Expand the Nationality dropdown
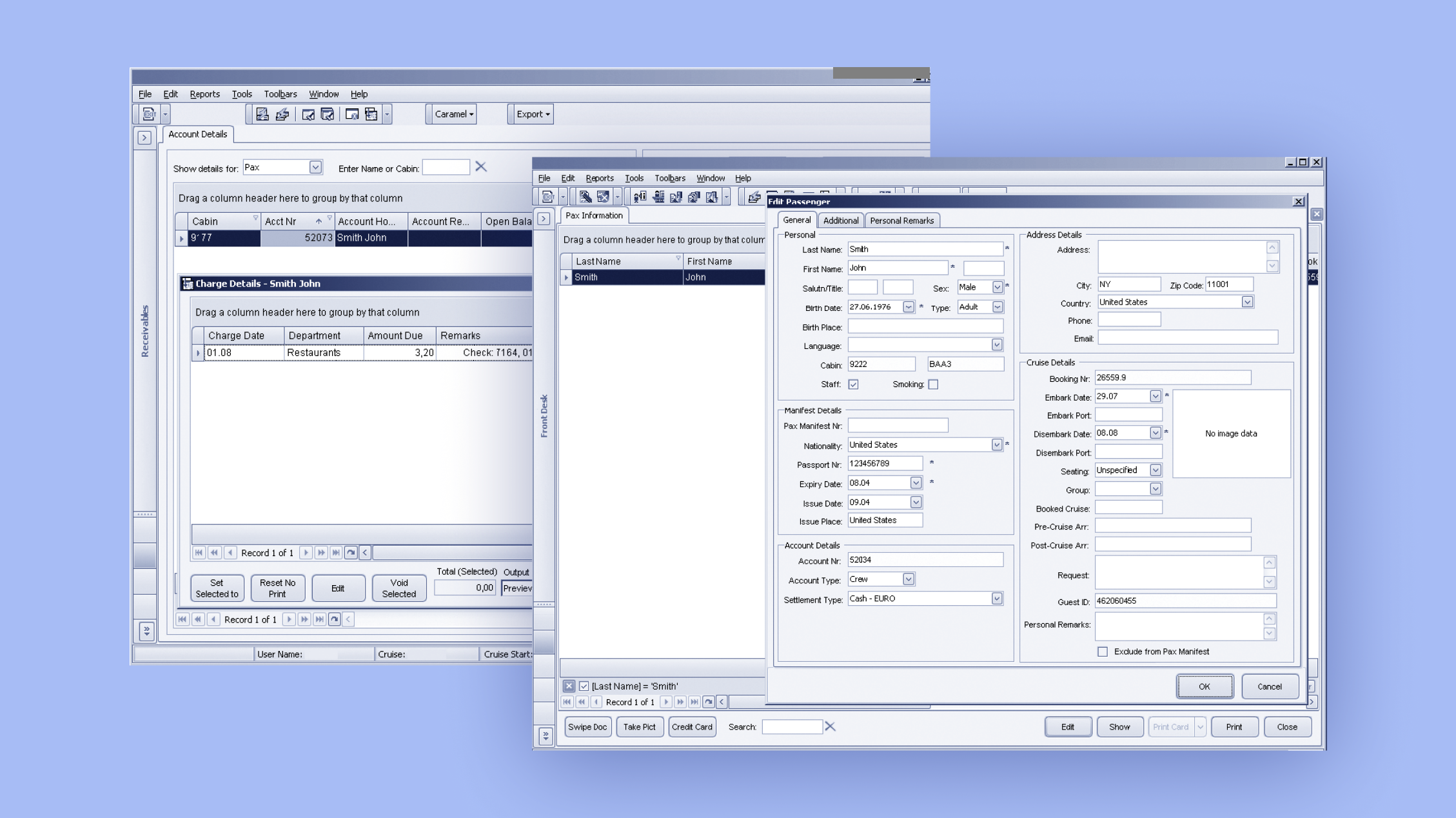 tap(997, 445)
